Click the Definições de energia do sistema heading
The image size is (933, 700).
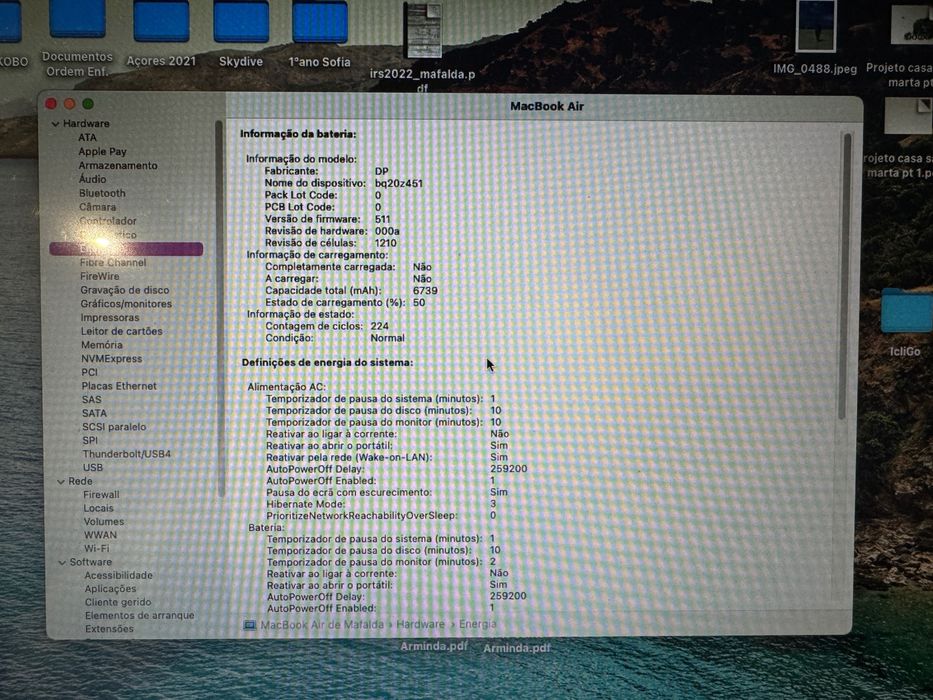(327, 362)
